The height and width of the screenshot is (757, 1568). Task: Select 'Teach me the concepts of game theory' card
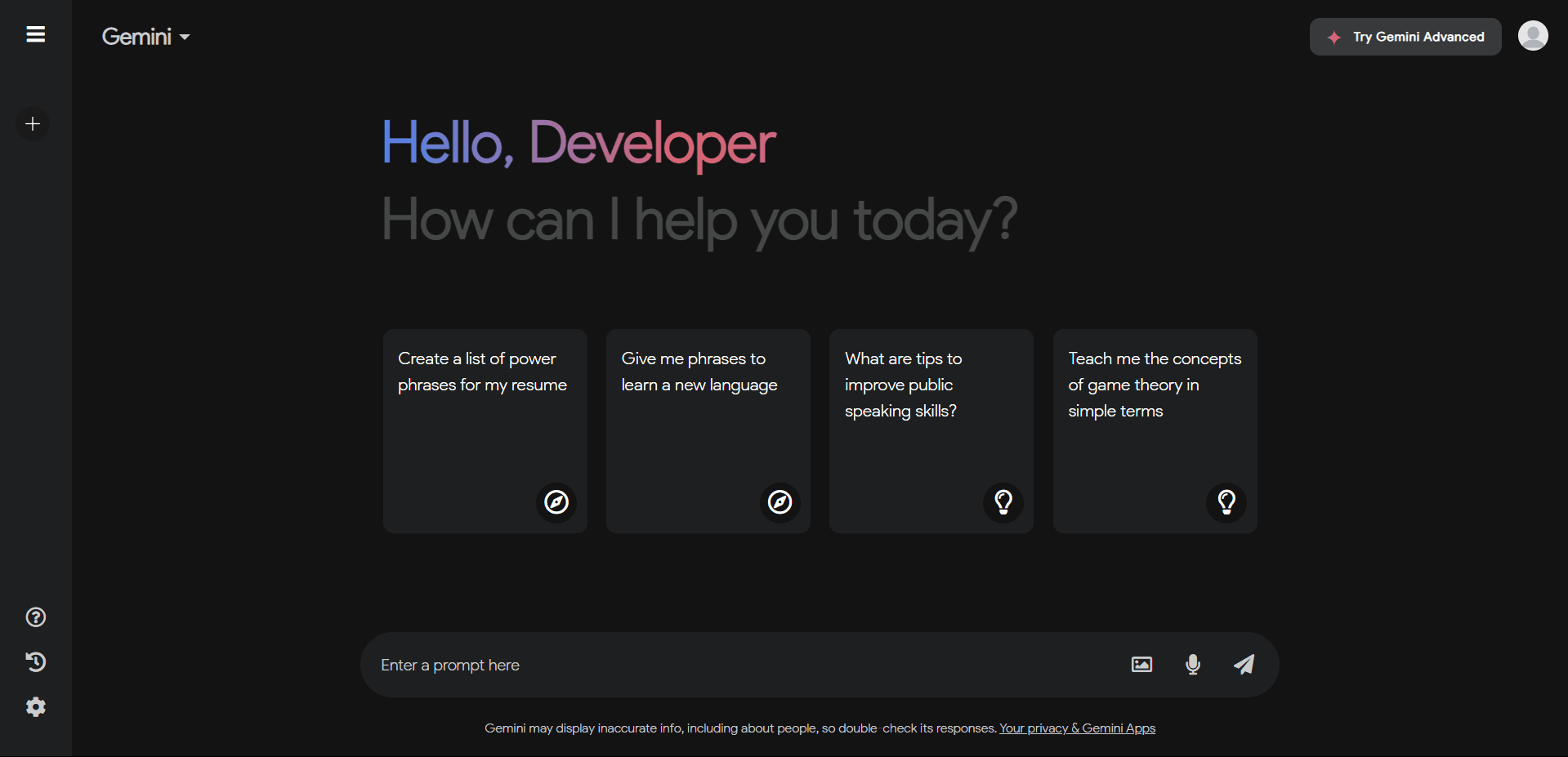coord(1155,431)
